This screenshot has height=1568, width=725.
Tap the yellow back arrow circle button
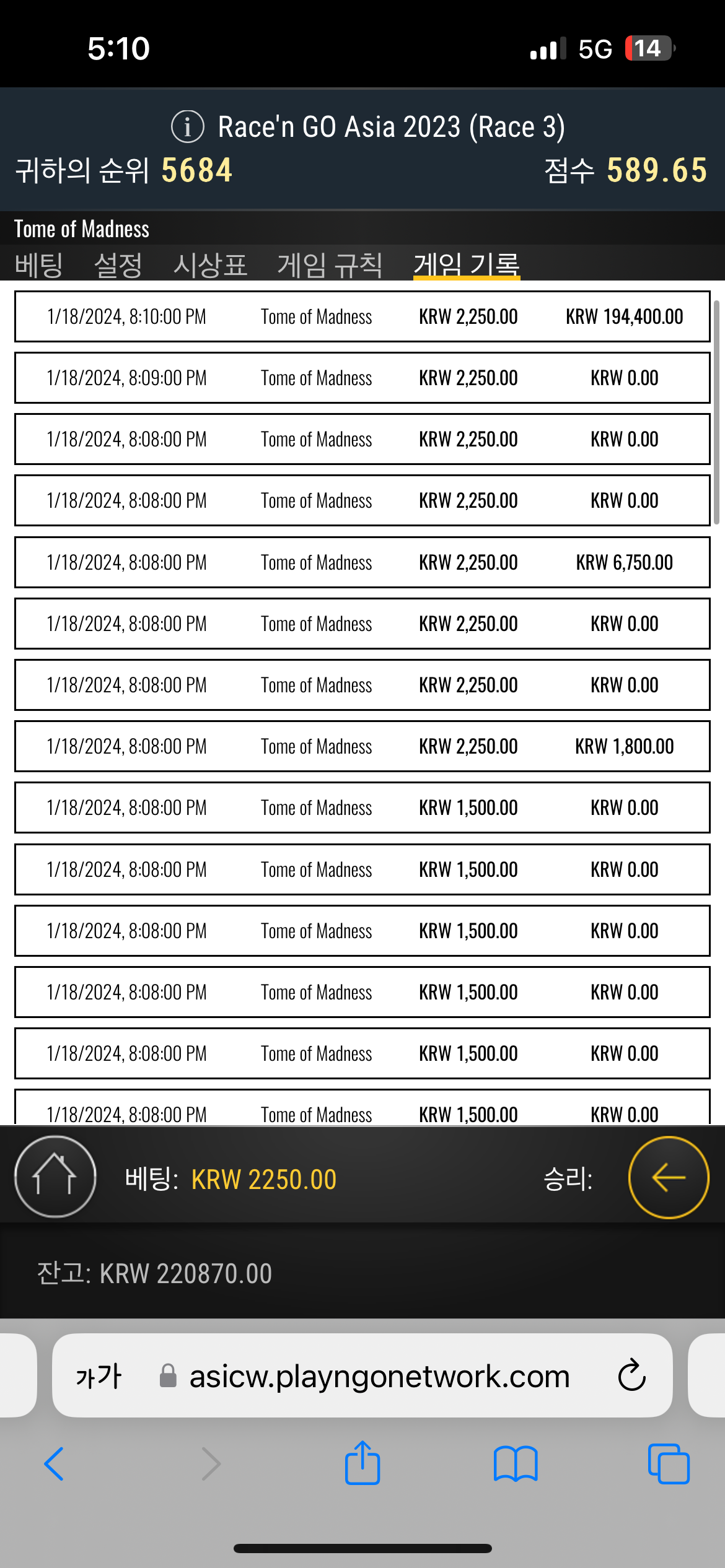(x=669, y=1177)
